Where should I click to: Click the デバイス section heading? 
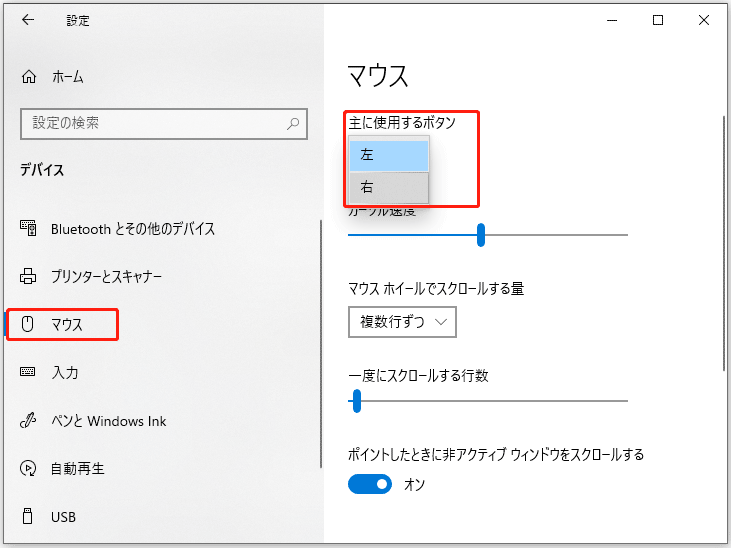[x=42, y=170]
